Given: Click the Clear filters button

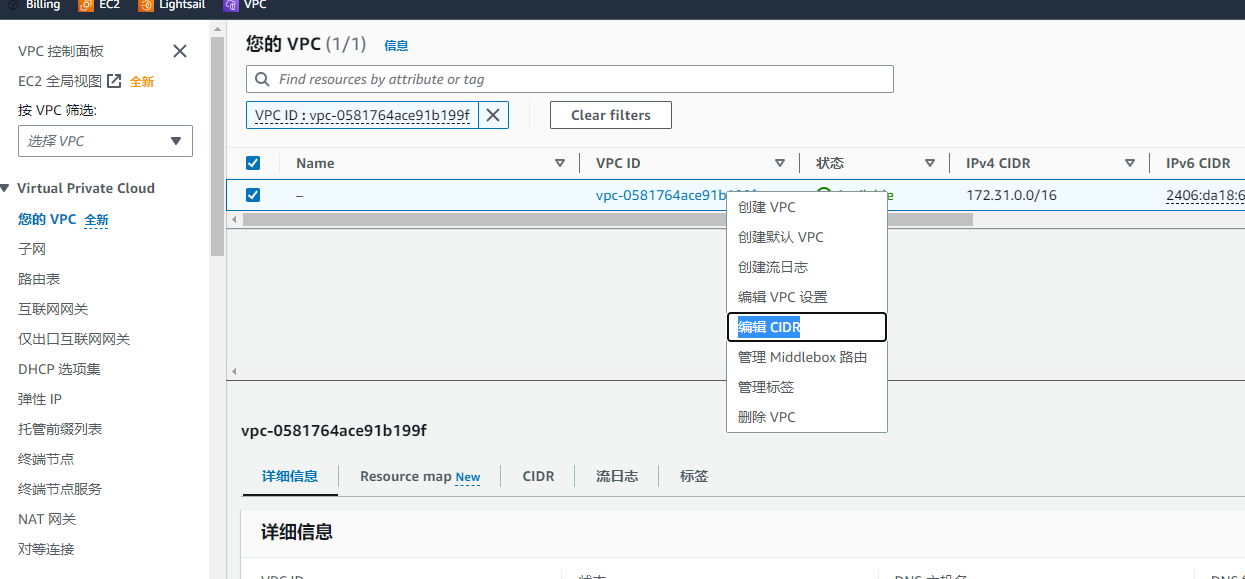Looking at the screenshot, I should (x=610, y=115).
